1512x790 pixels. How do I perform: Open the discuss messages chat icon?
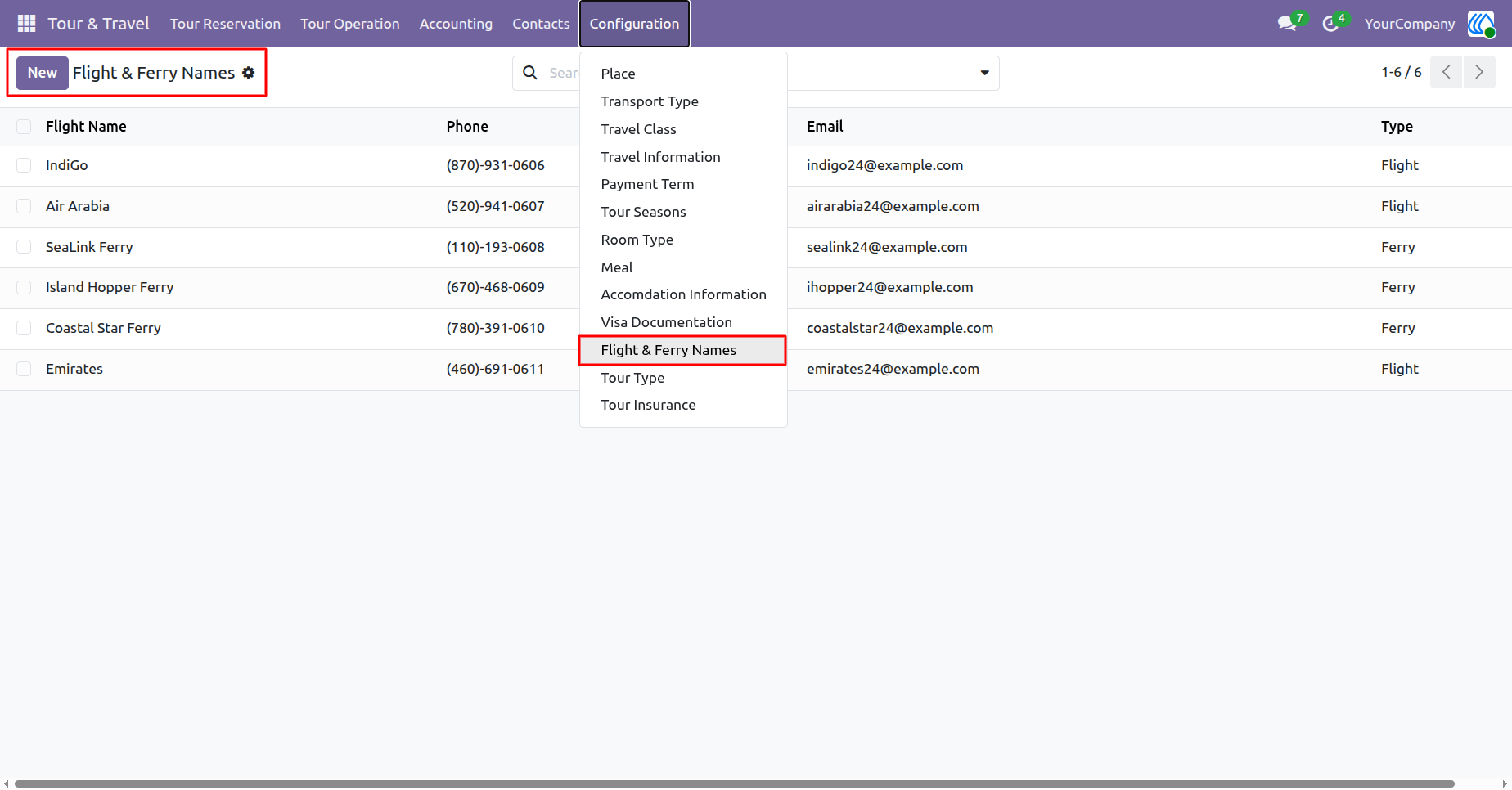(1288, 24)
